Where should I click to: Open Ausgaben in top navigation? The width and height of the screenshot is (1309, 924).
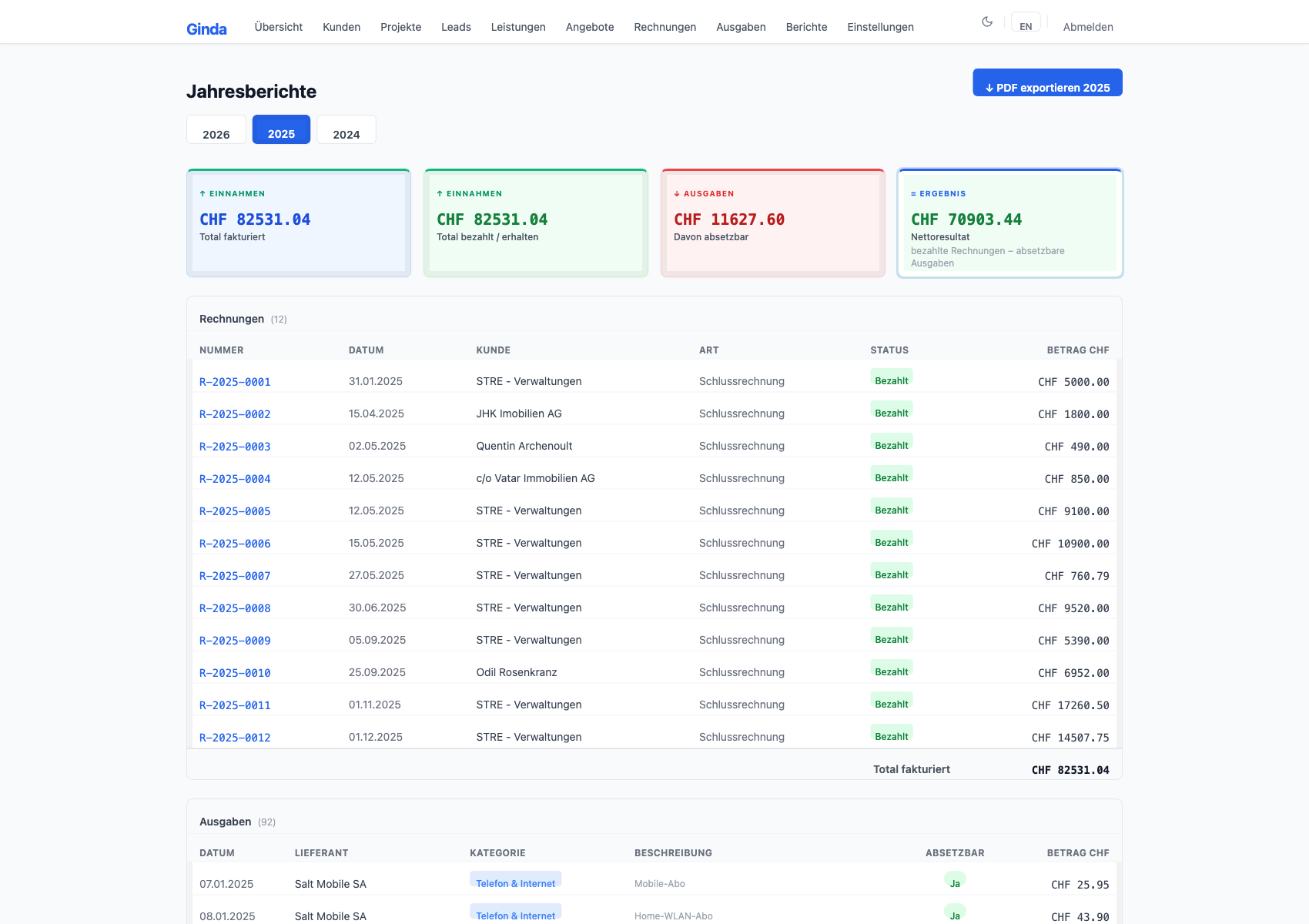[x=741, y=27]
